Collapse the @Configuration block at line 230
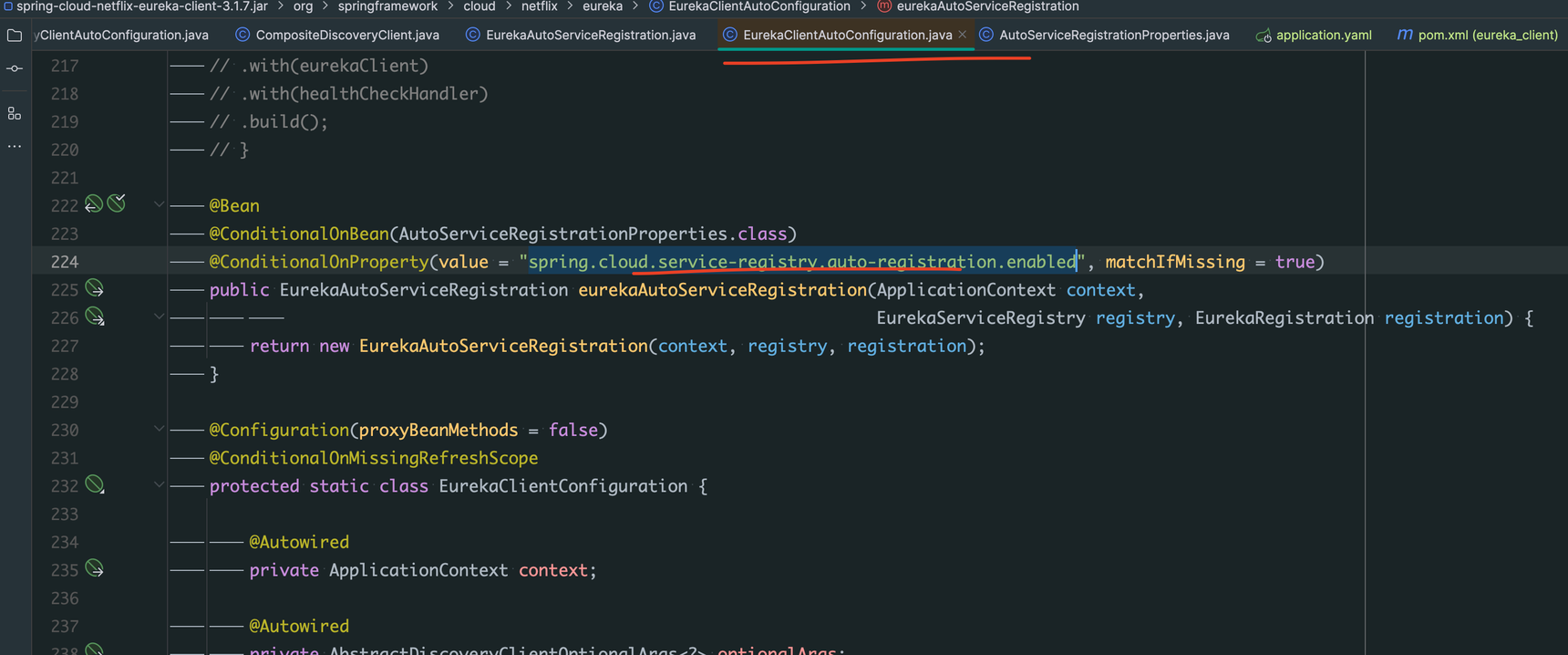This screenshot has width=1568, height=655. (159, 429)
